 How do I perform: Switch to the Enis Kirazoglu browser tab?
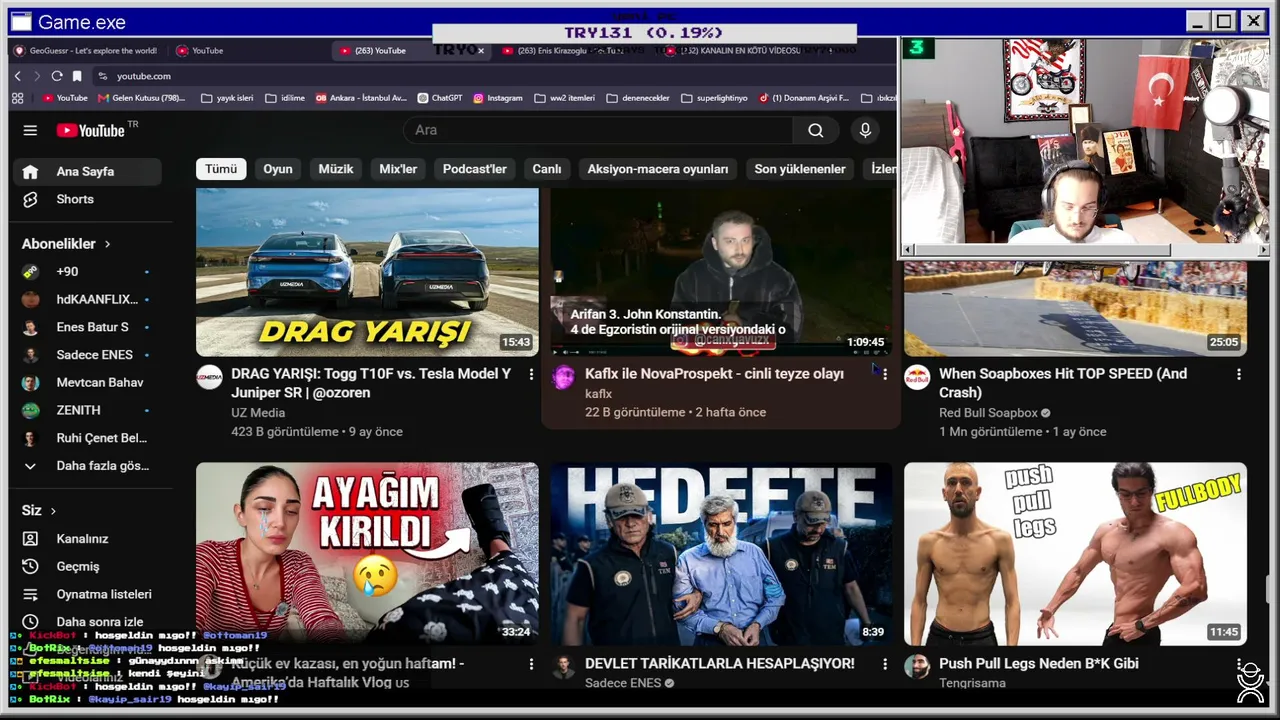[x=570, y=51]
